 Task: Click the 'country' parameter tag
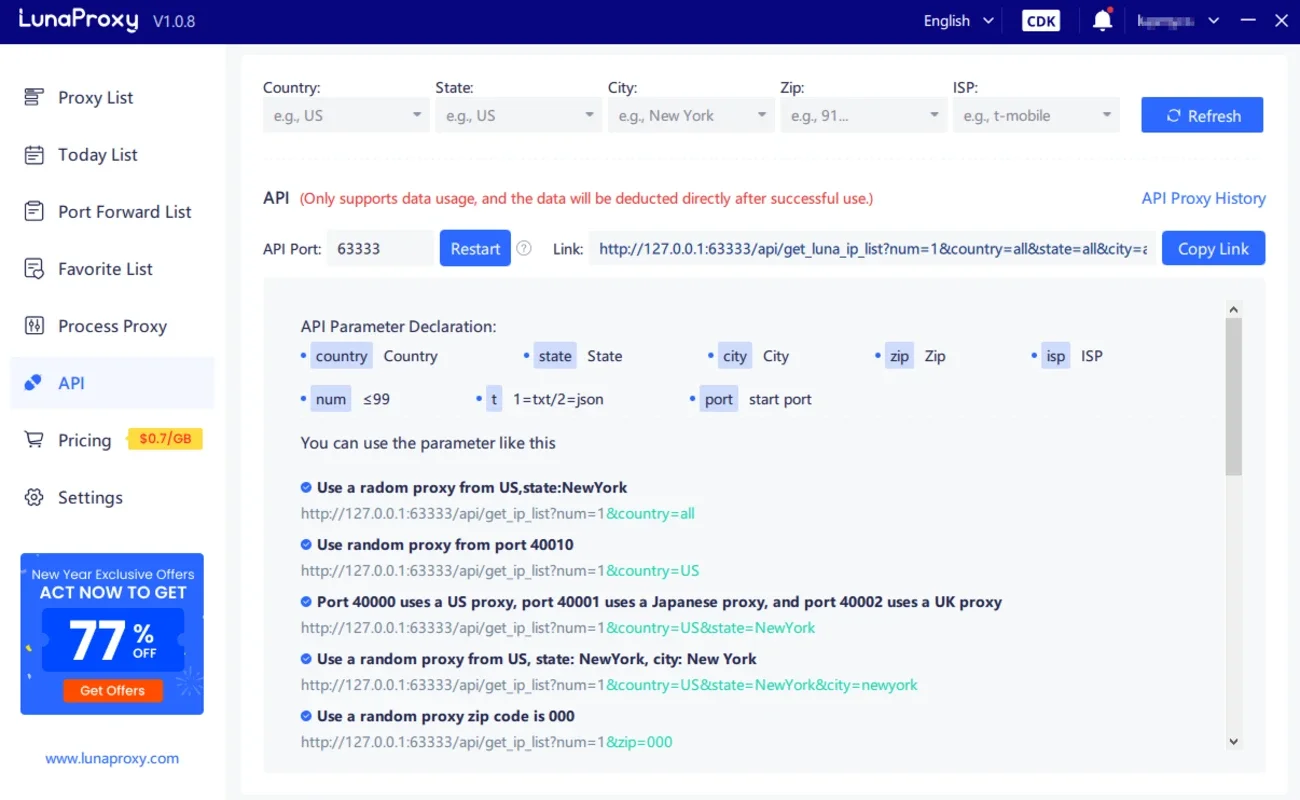point(341,356)
